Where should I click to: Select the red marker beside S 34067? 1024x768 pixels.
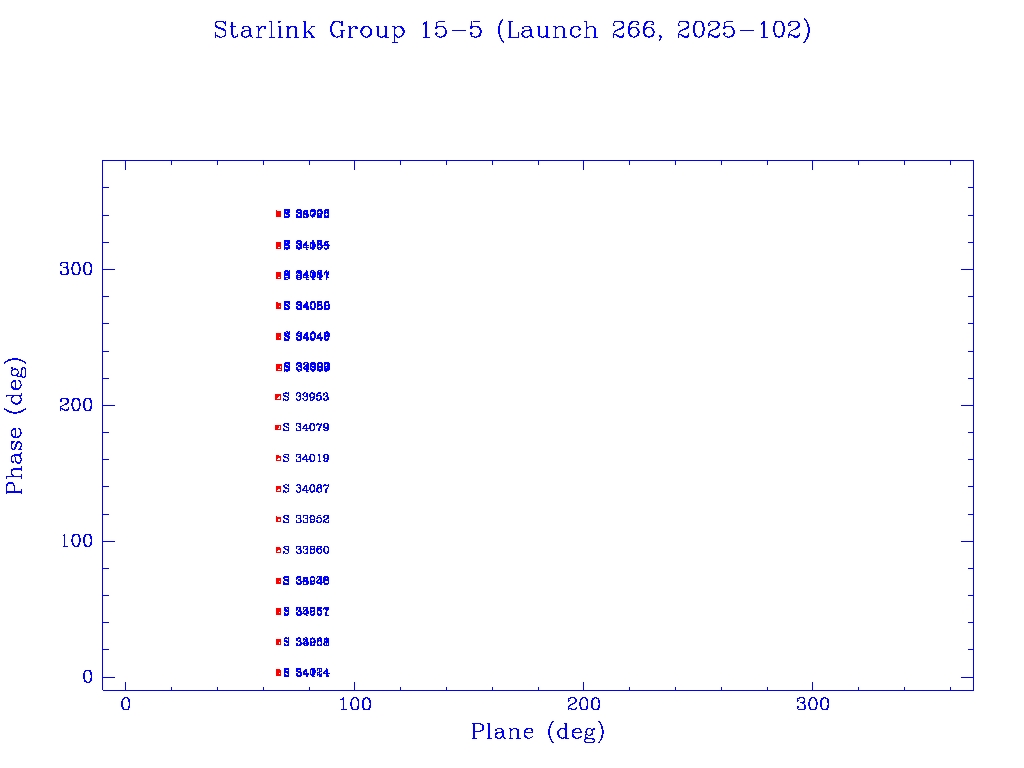(x=278, y=489)
